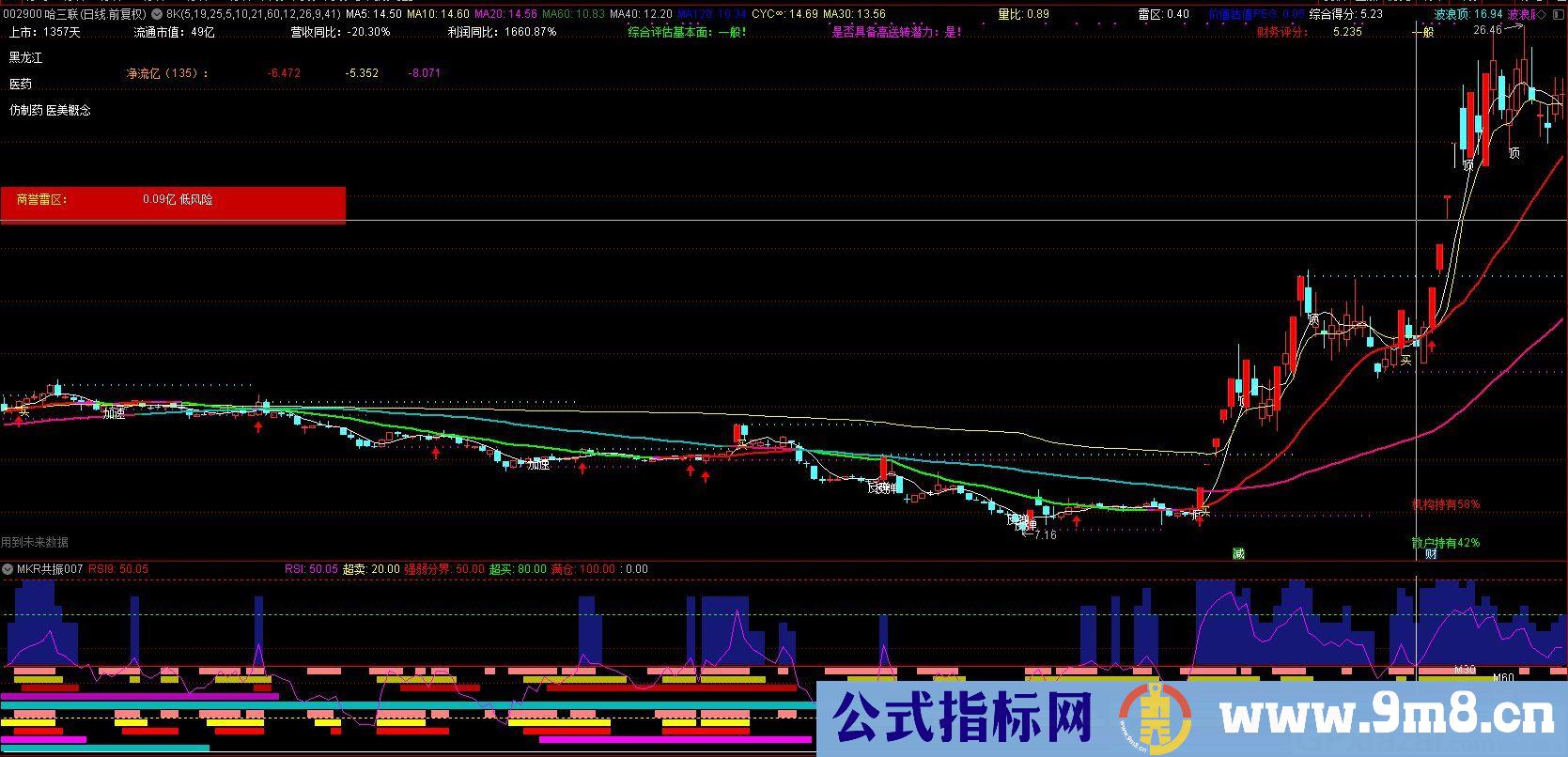Click the -8.071 net flow value
This screenshot has height=757, width=1568.
[x=424, y=73]
